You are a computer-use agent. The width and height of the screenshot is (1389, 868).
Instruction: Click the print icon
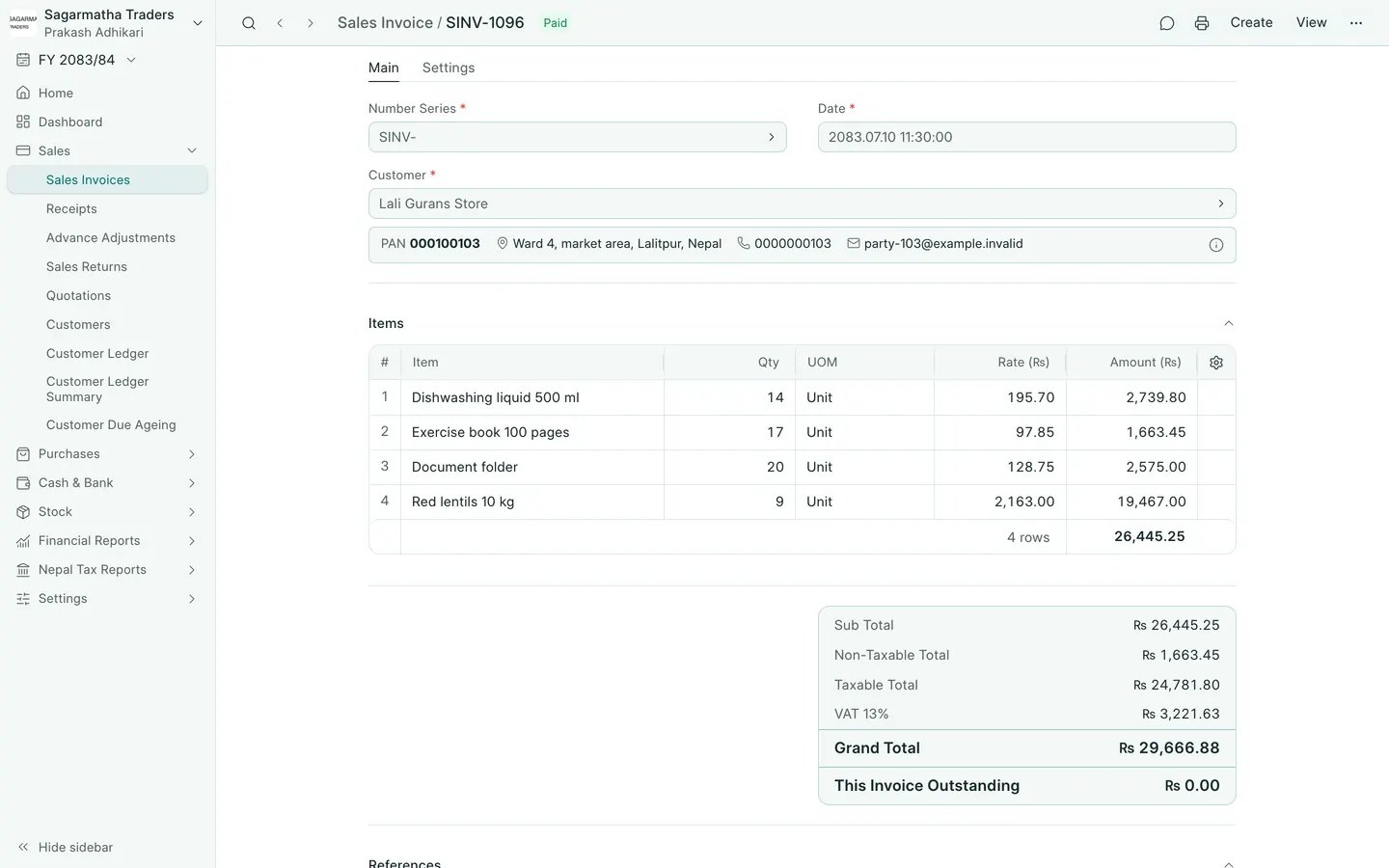(1202, 23)
